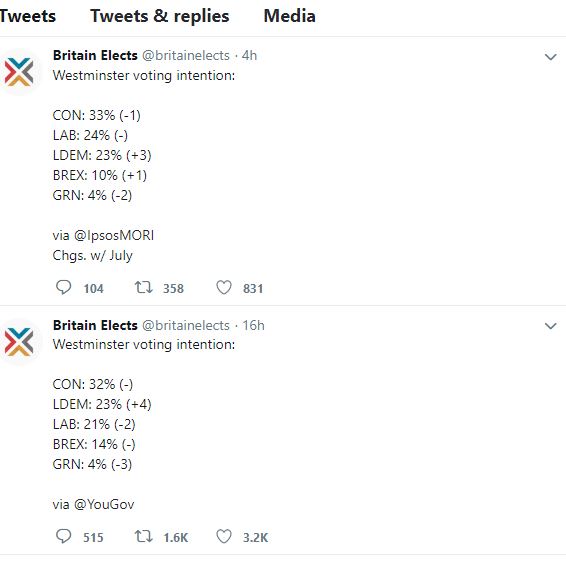Reply to the YouGov poll tweet
This screenshot has height=564, width=566.
coord(64,536)
